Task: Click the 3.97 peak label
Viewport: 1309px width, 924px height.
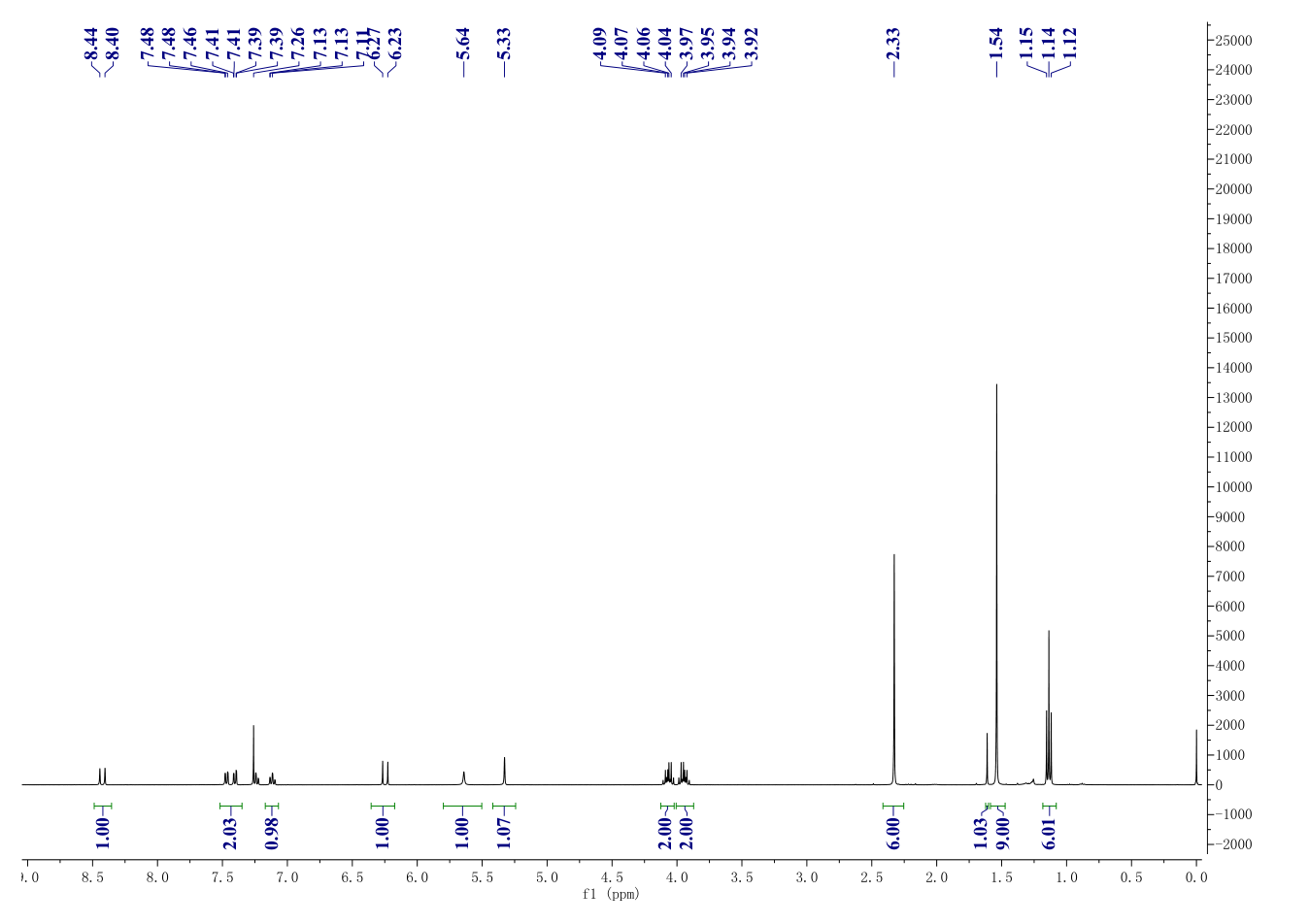Action: pos(687,44)
